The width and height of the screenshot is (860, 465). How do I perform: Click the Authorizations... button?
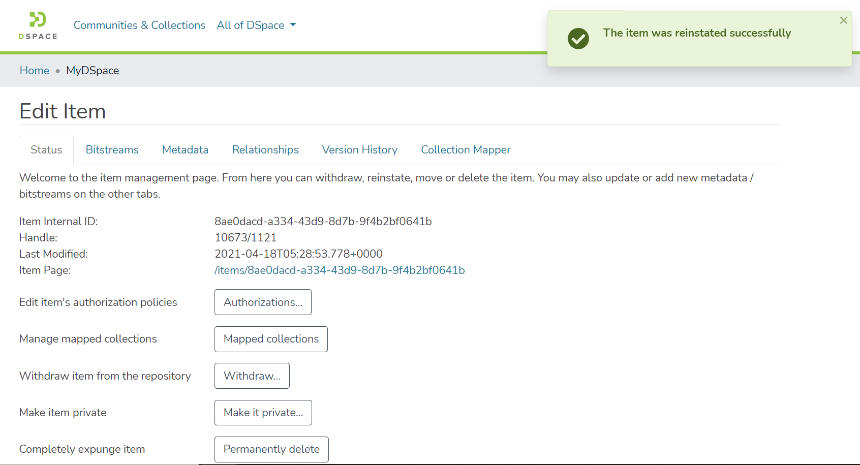(263, 302)
